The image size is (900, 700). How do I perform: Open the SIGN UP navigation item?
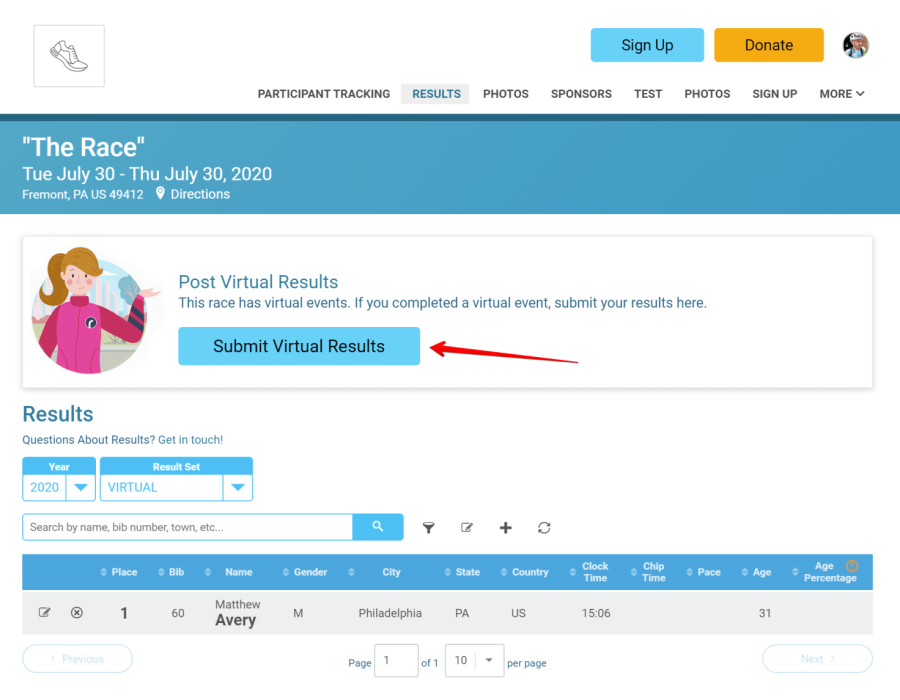pos(774,94)
